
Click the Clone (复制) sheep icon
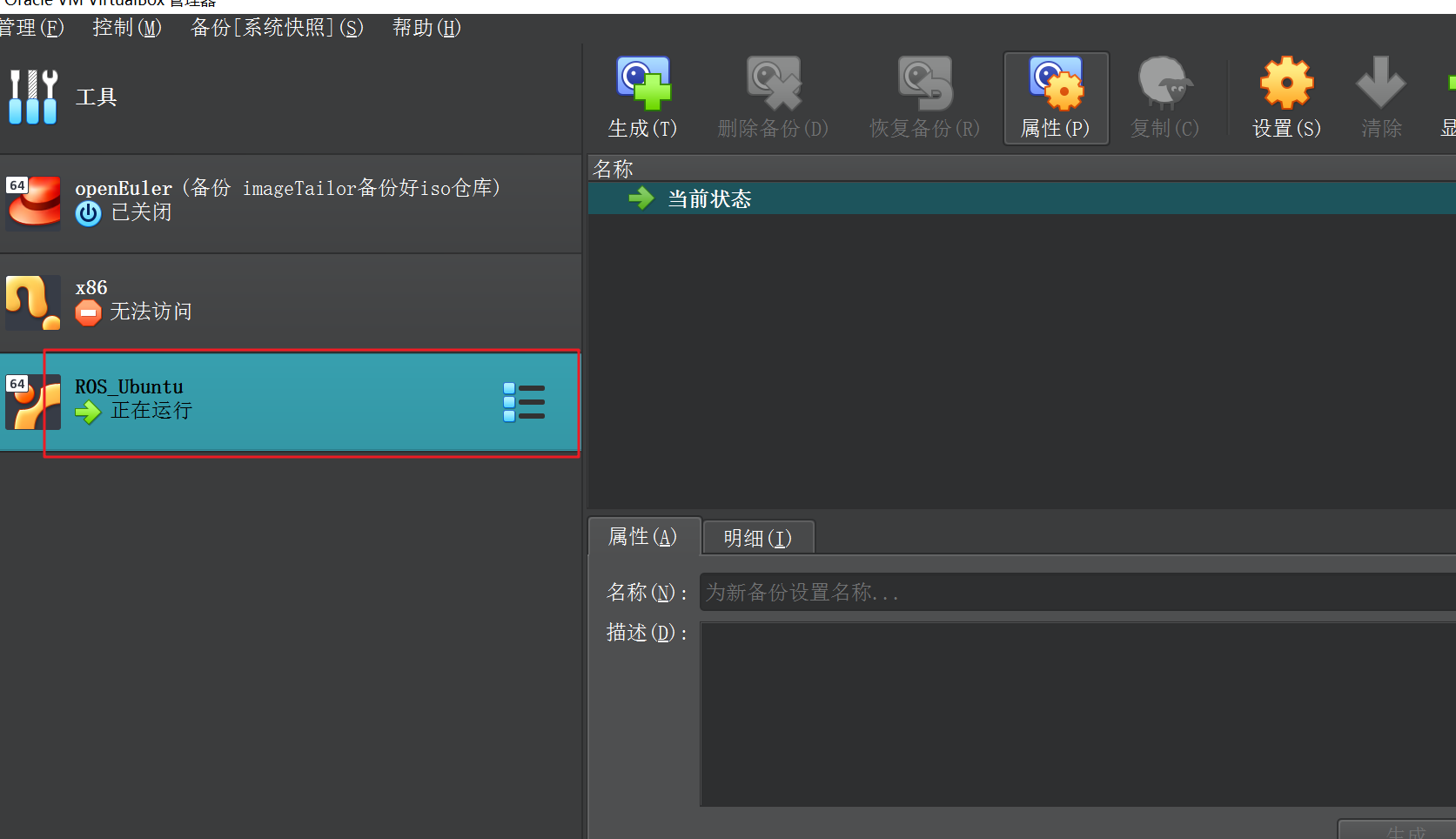coord(1164,85)
